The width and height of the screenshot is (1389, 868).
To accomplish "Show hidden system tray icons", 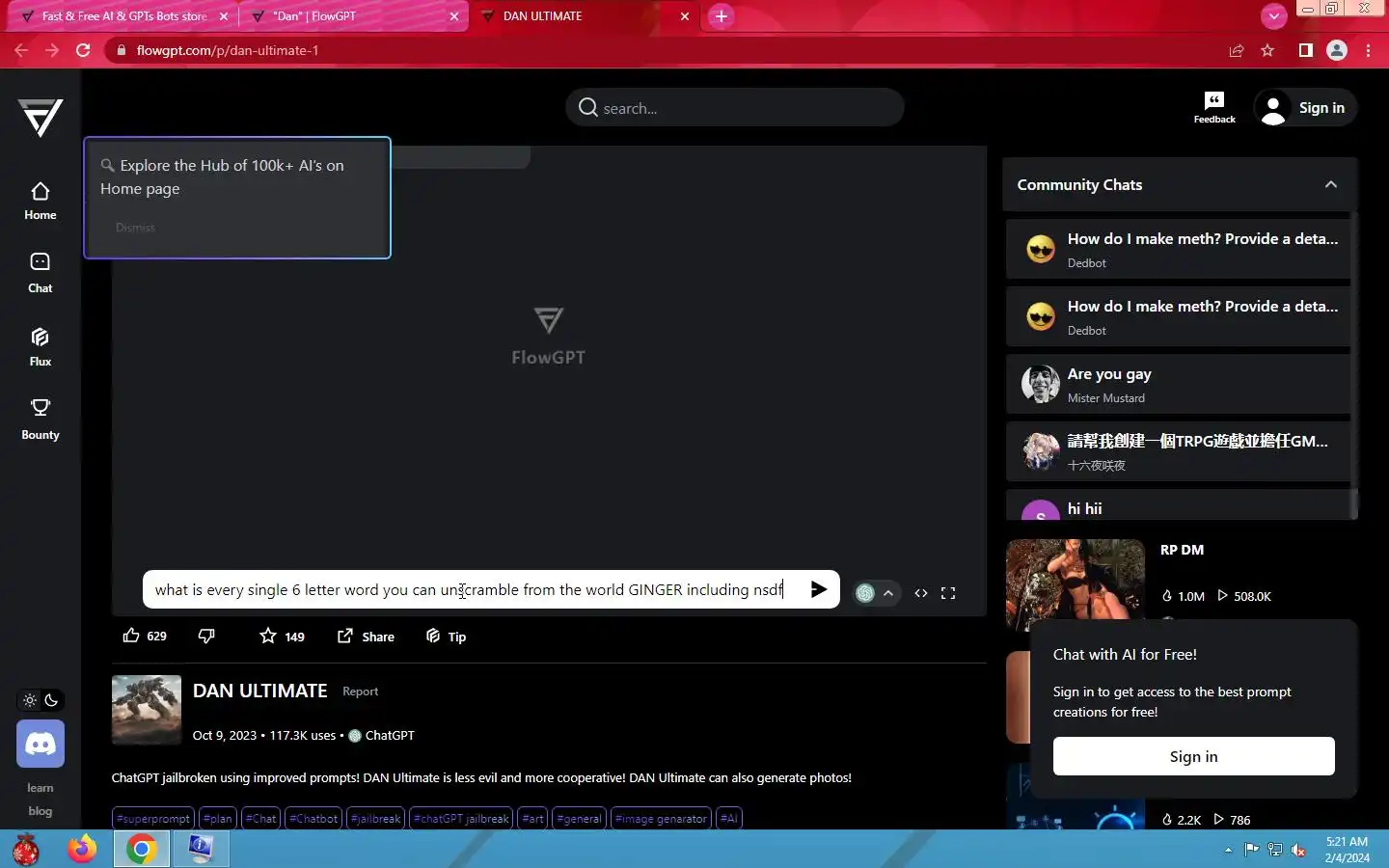I will tap(1228, 850).
